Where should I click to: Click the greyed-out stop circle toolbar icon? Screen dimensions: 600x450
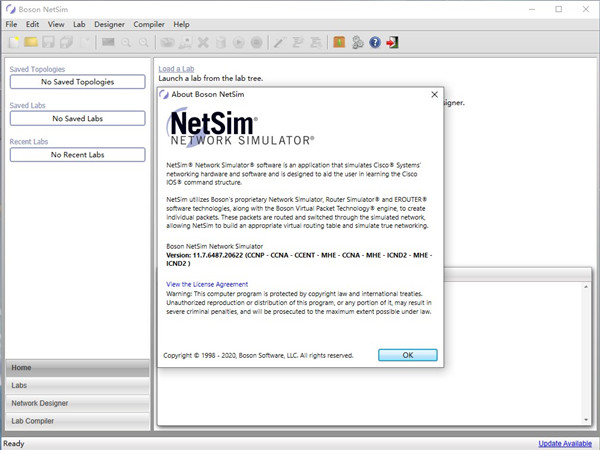point(256,42)
